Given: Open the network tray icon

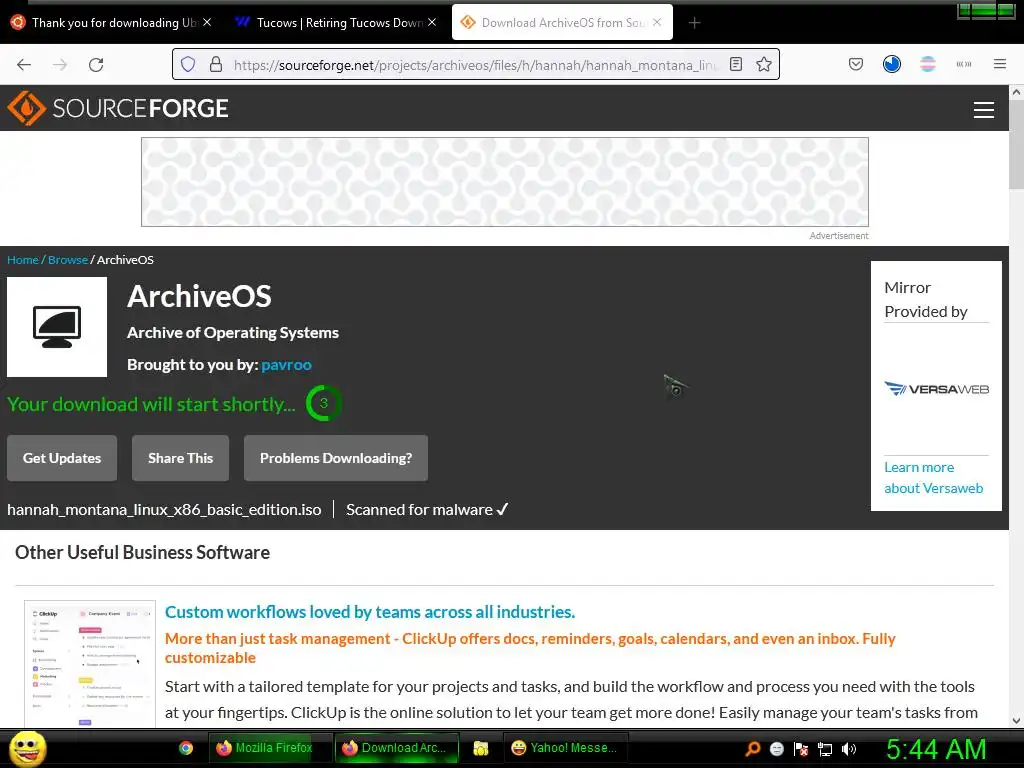Looking at the screenshot, I should point(825,748).
